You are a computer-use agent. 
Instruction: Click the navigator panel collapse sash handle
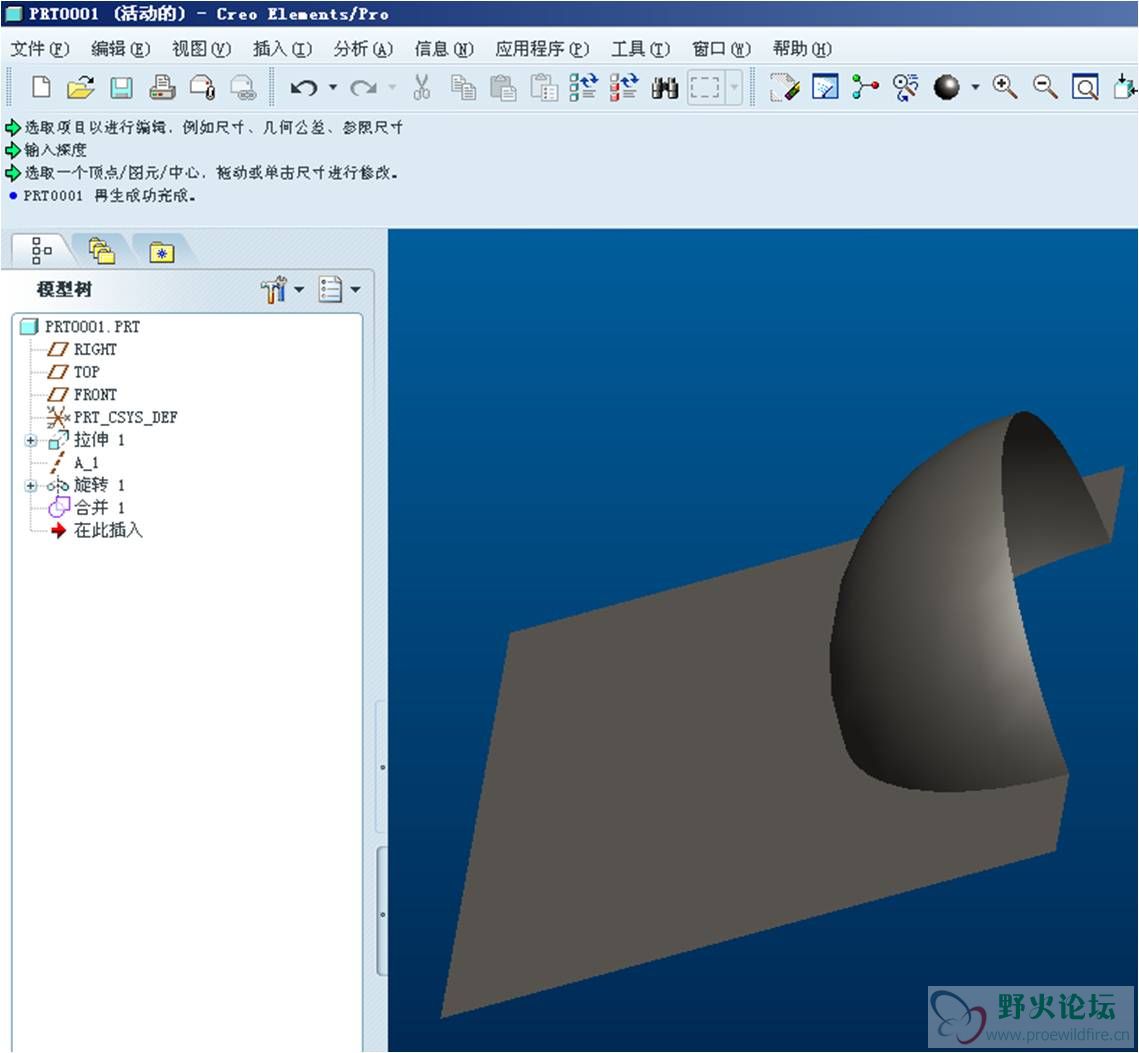(x=382, y=767)
